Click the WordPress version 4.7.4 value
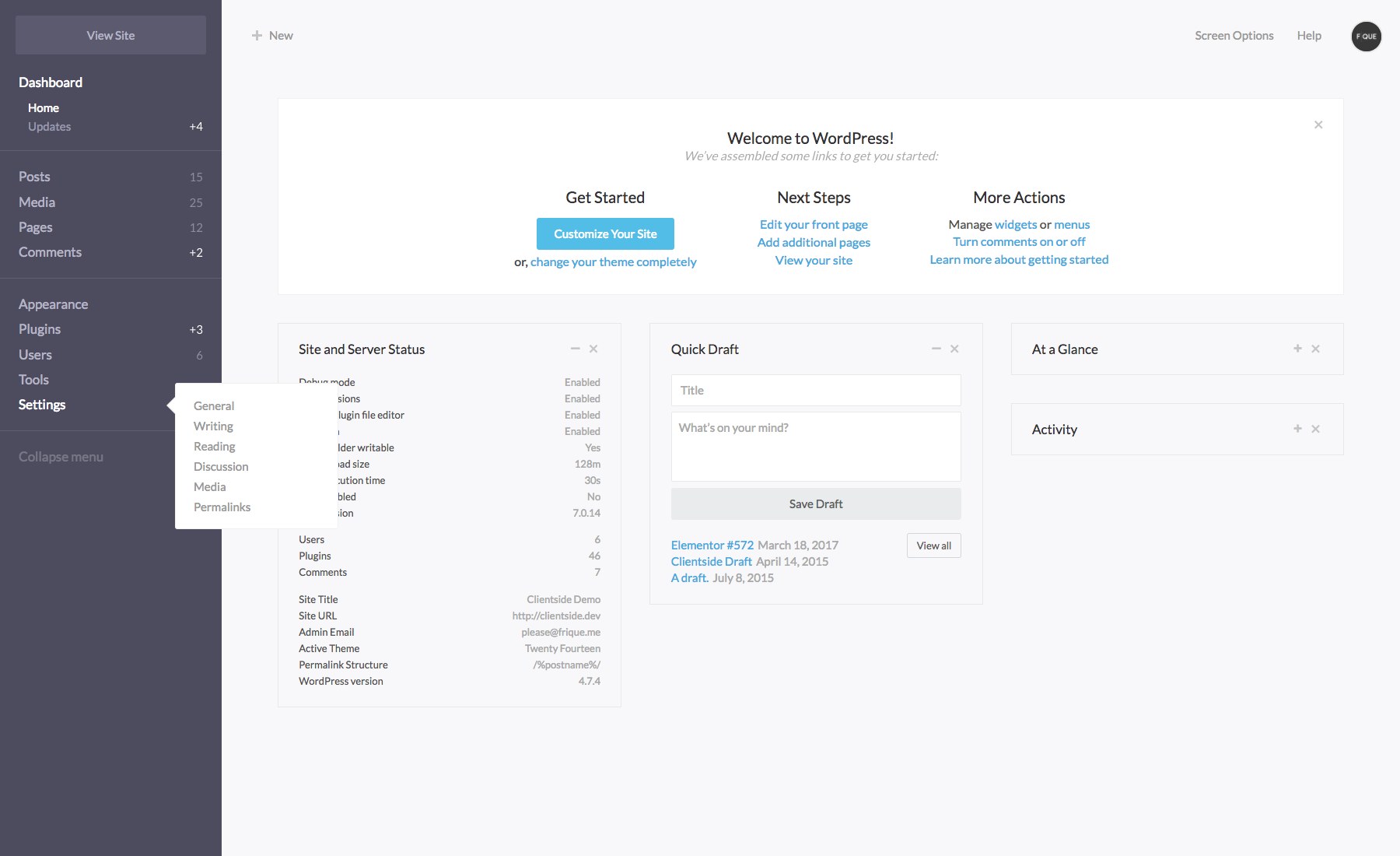The width and height of the screenshot is (1400, 856). pos(589,682)
